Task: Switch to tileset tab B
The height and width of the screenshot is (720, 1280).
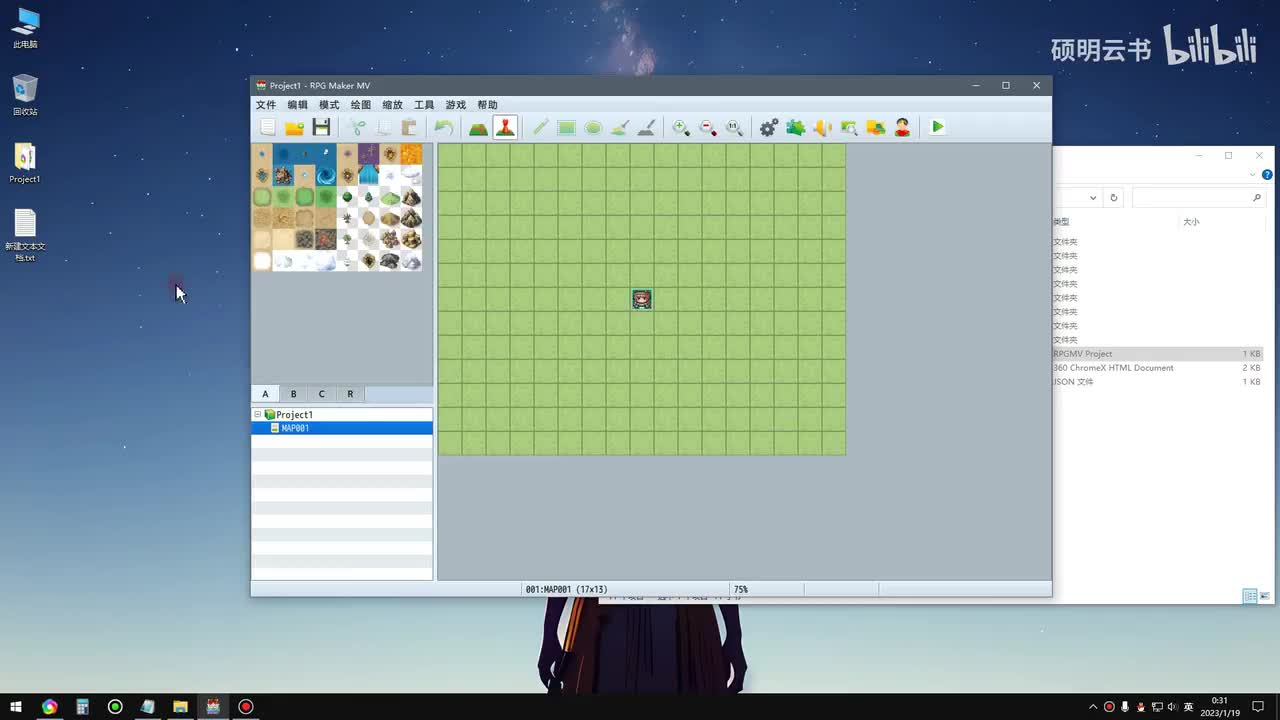Action: [x=293, y=394]
